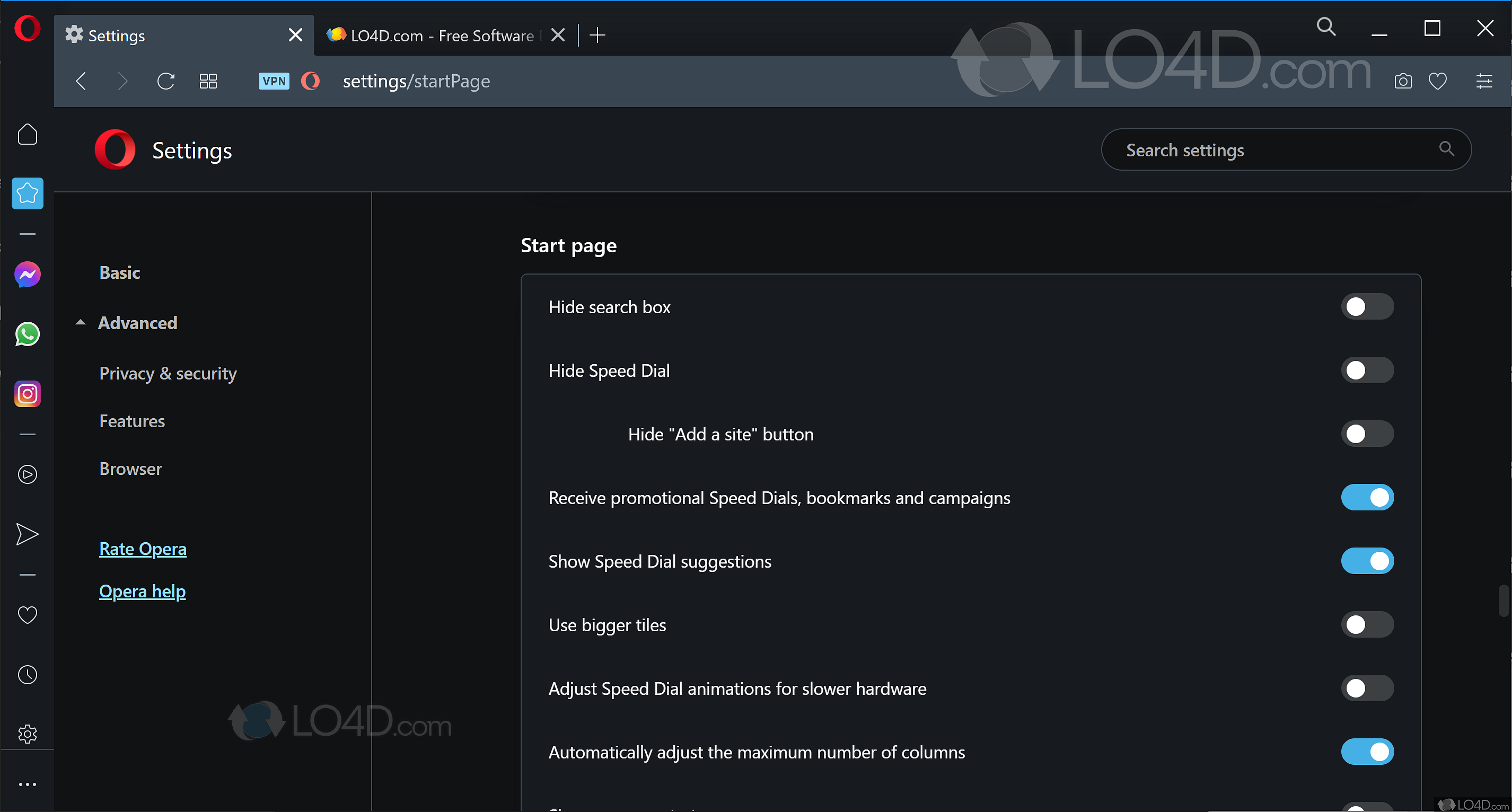The height and width of the screenshot is (812, 1512).
Task: Open browsing history via the clock icon
Action: 27,674
